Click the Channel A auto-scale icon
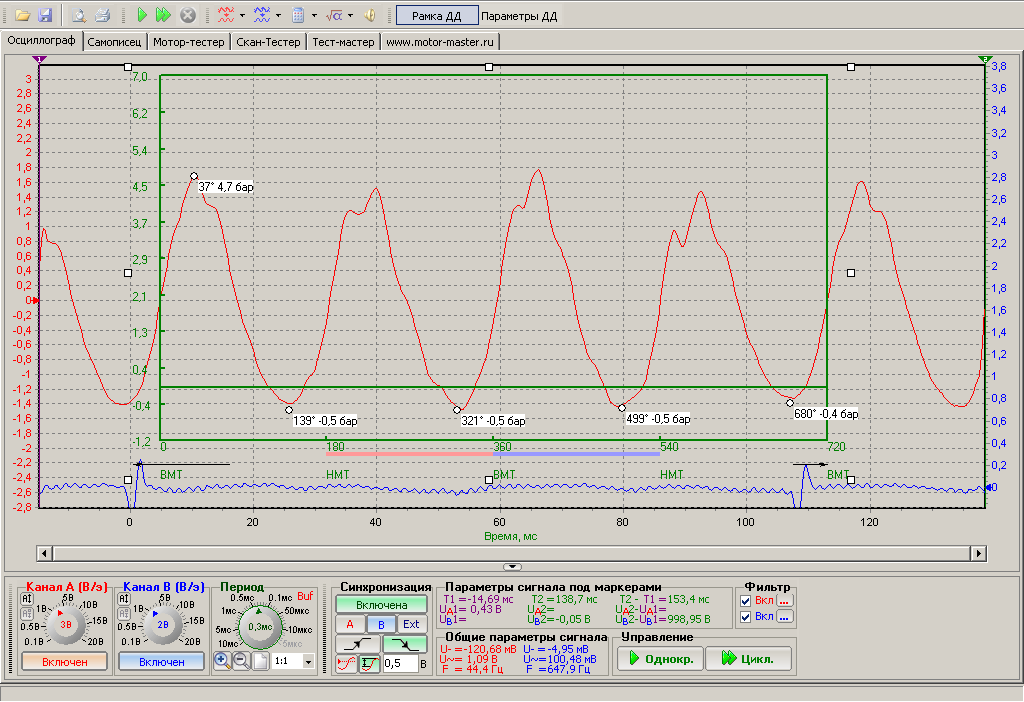1024x702 pixels. (27, 599)
